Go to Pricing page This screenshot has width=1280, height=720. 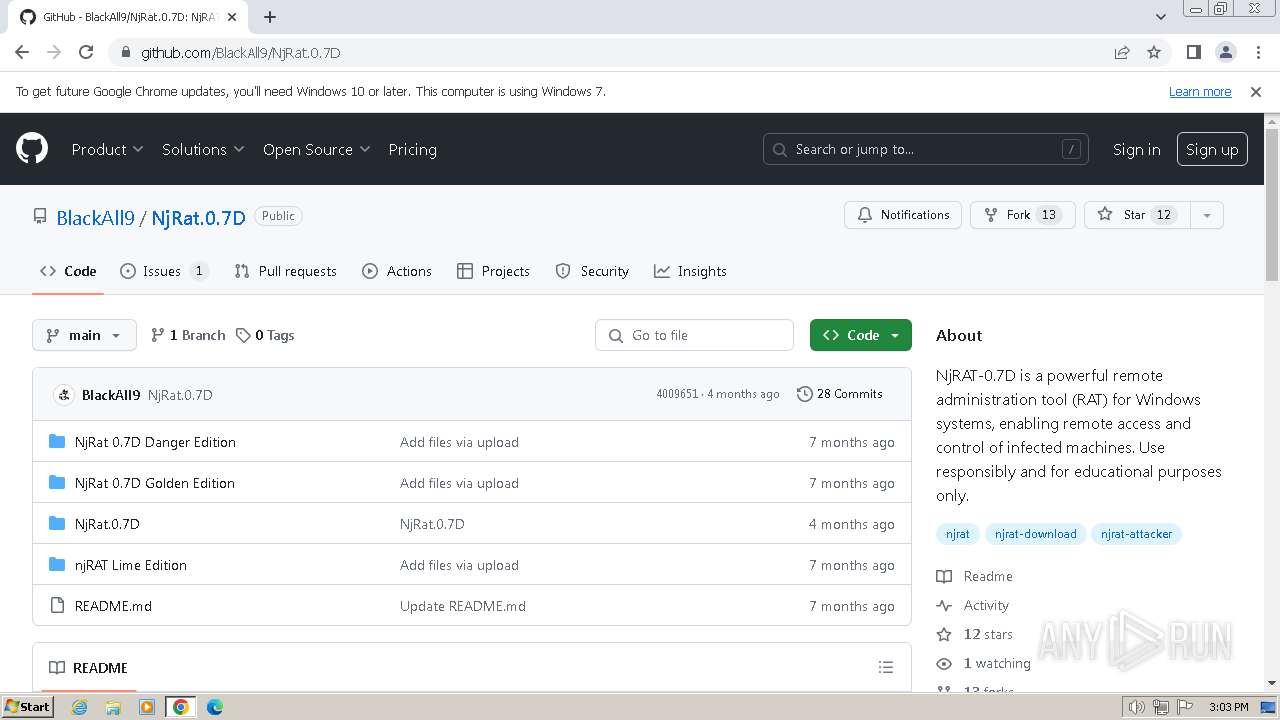point(412,149)
